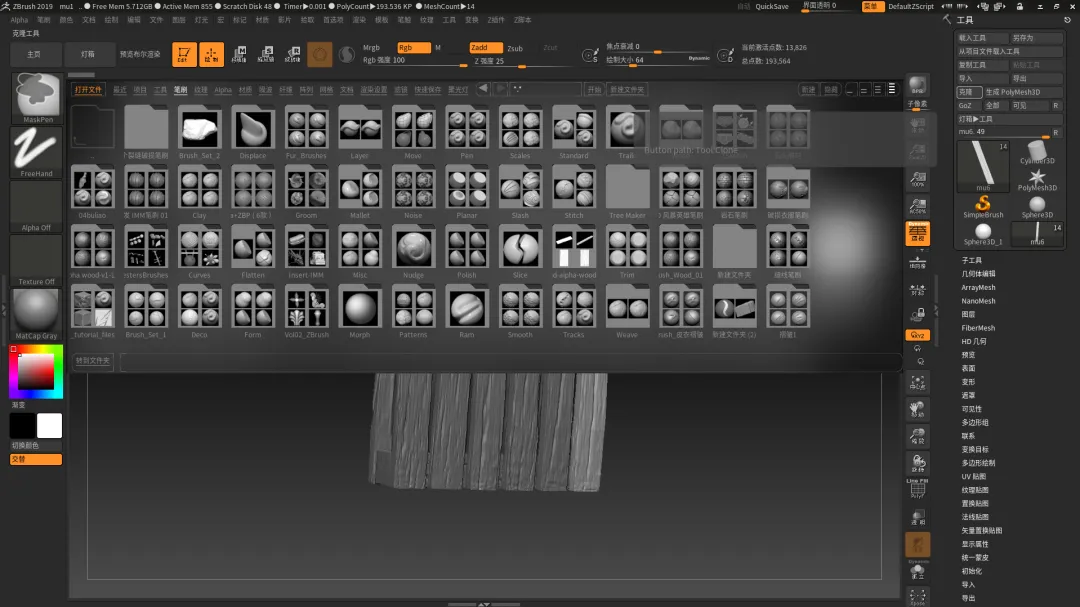Click the 载入工具 load tool button

pyautogui.click(x=982, y=38)
